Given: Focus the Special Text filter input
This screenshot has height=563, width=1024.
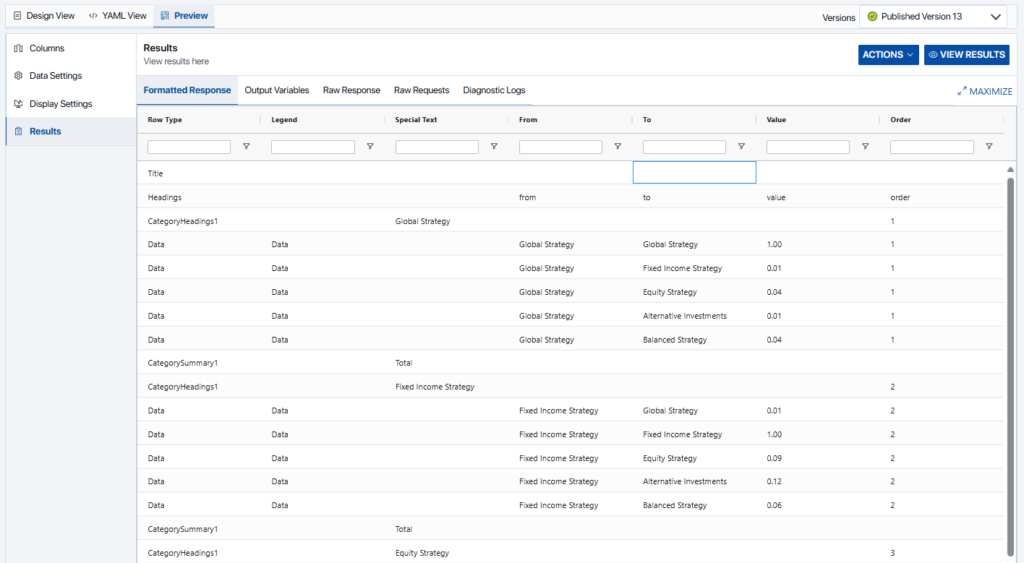Looking at the screenshot, I should tap(437, 147).
